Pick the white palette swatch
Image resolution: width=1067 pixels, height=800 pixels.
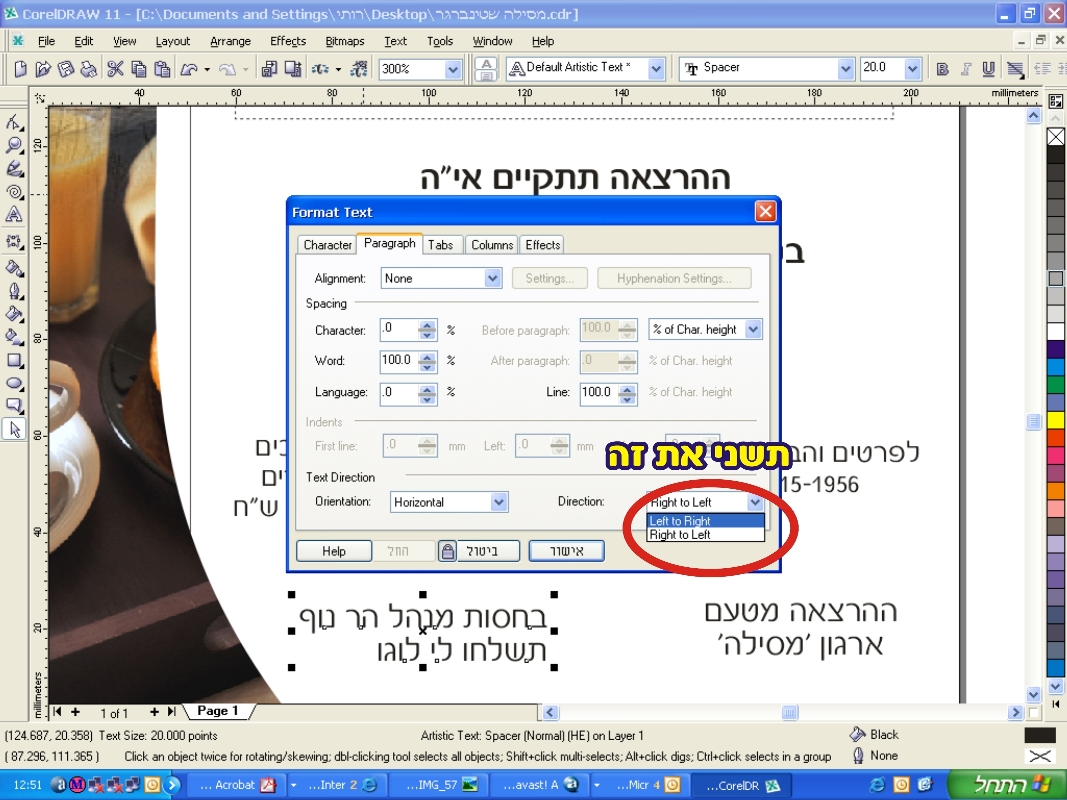click(1055, 332)
